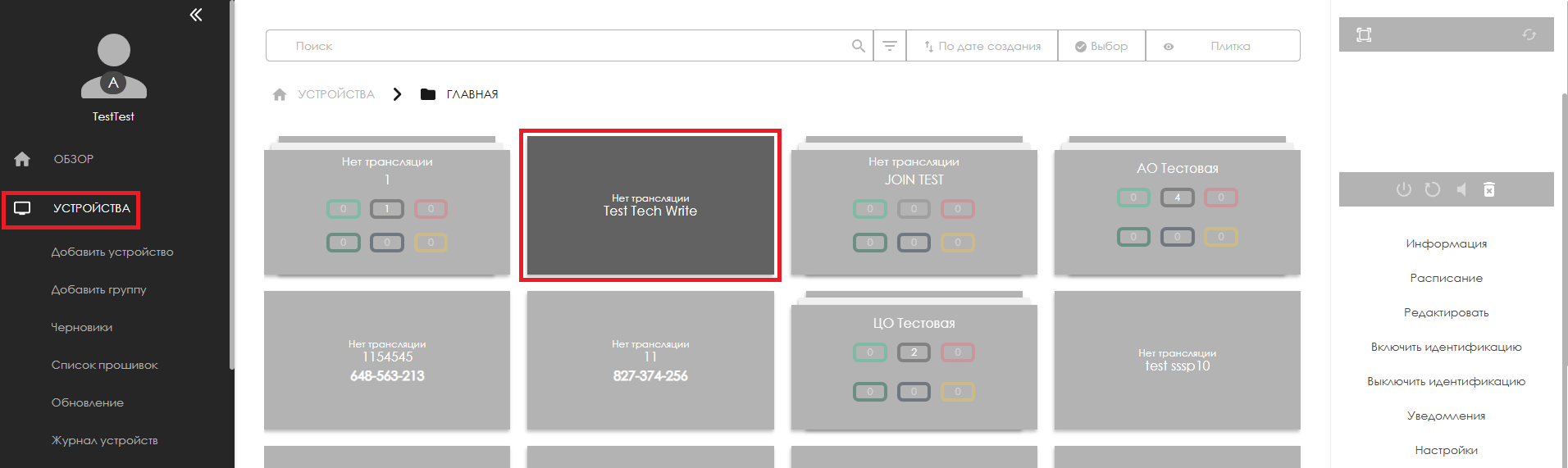
Task: Click the Расписание link
Action: point(1446,278)
